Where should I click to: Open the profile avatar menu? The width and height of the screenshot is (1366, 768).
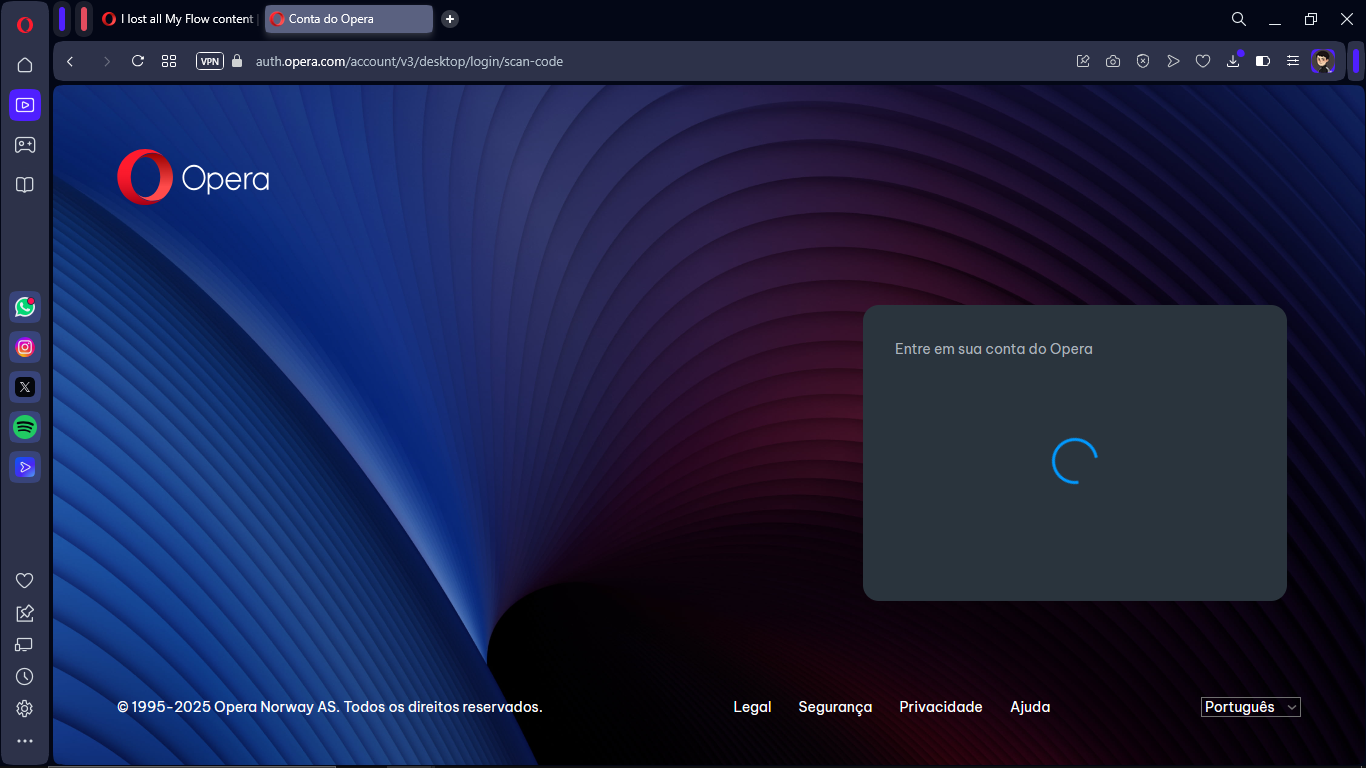(1323, 61)
